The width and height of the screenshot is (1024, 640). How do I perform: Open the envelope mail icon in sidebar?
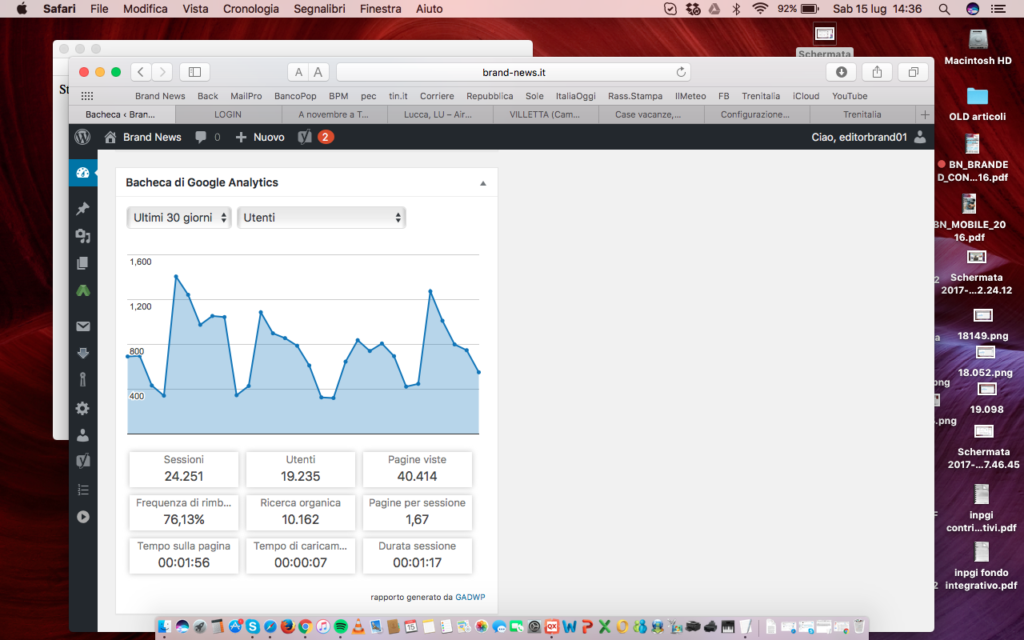(82, 326)
